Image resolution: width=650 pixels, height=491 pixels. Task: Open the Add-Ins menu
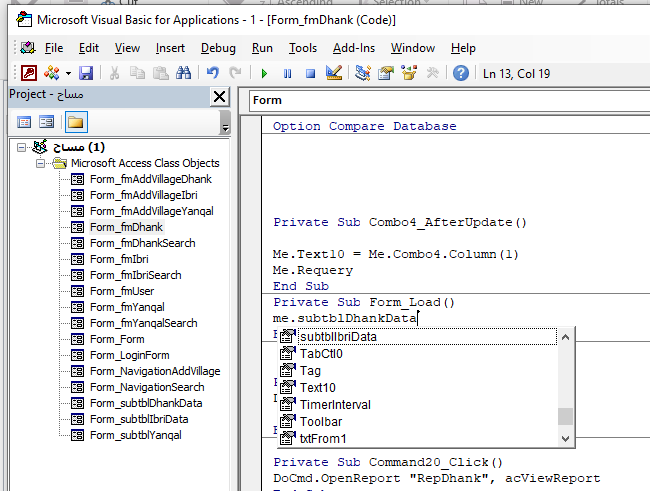click(x=354, y=48)
